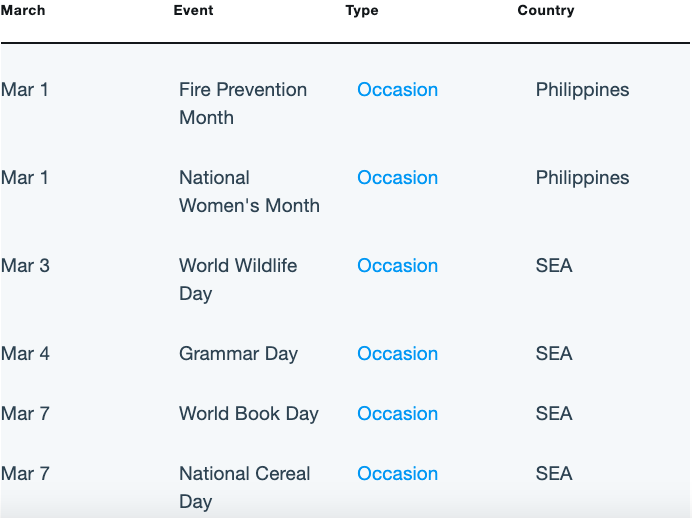Select the March column header
692x518 pixels.
23,10
